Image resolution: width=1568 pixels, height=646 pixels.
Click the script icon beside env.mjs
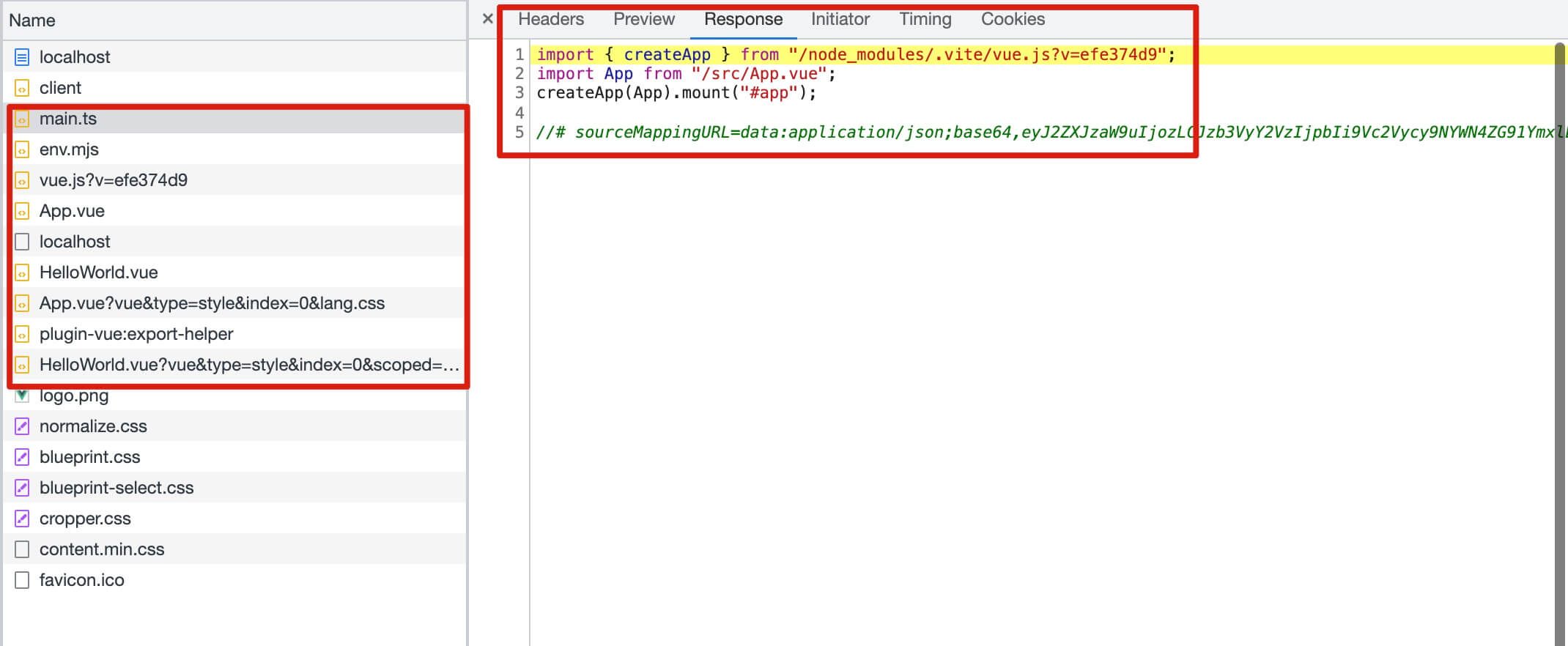click(x=22, y=149)
